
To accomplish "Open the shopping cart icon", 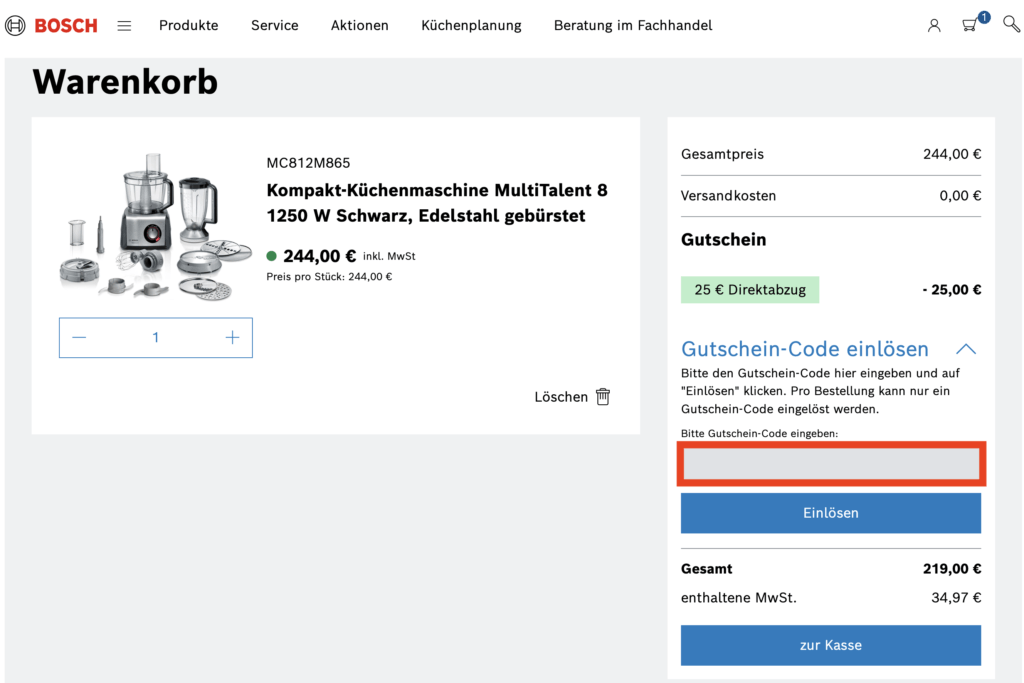I will tap(970, 25).
